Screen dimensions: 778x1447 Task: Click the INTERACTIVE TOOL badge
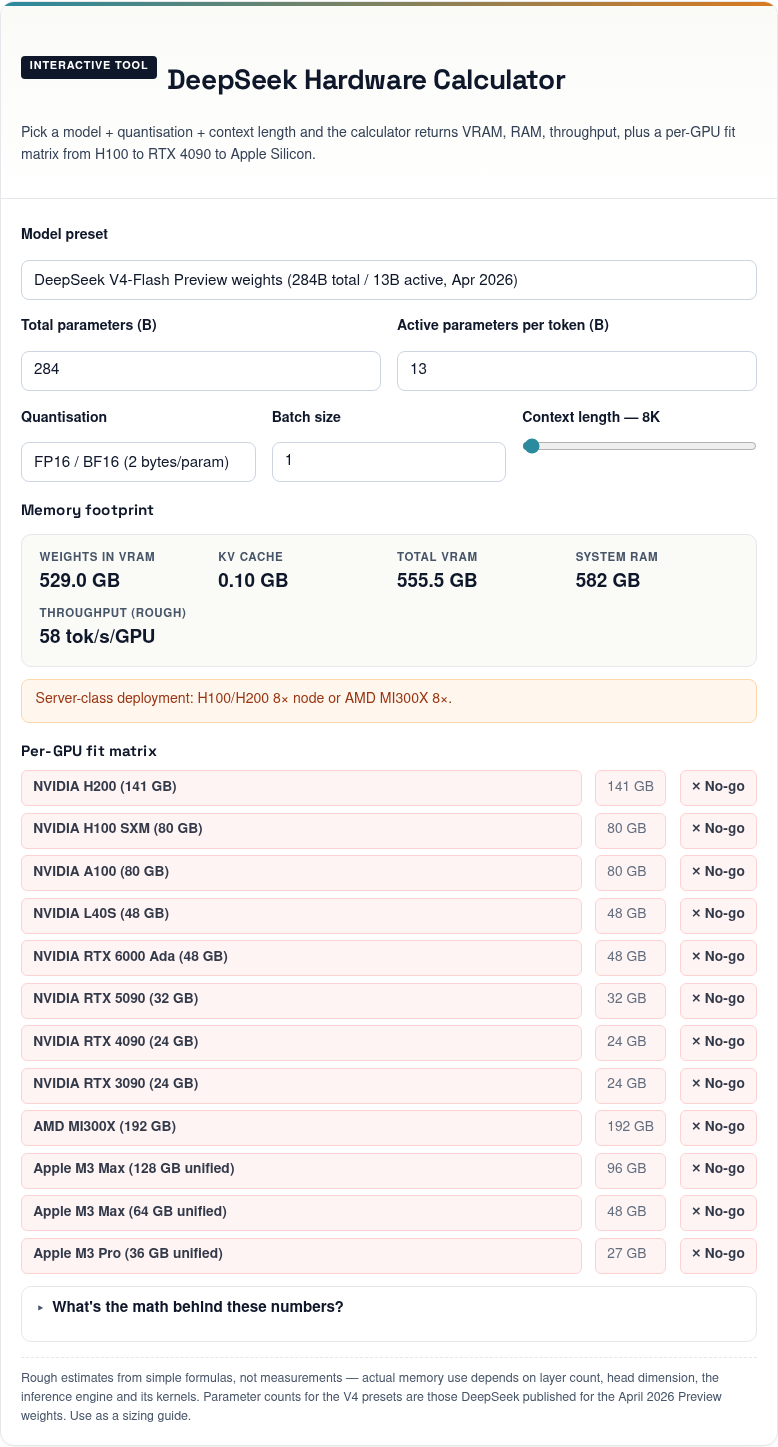(89, 66)
